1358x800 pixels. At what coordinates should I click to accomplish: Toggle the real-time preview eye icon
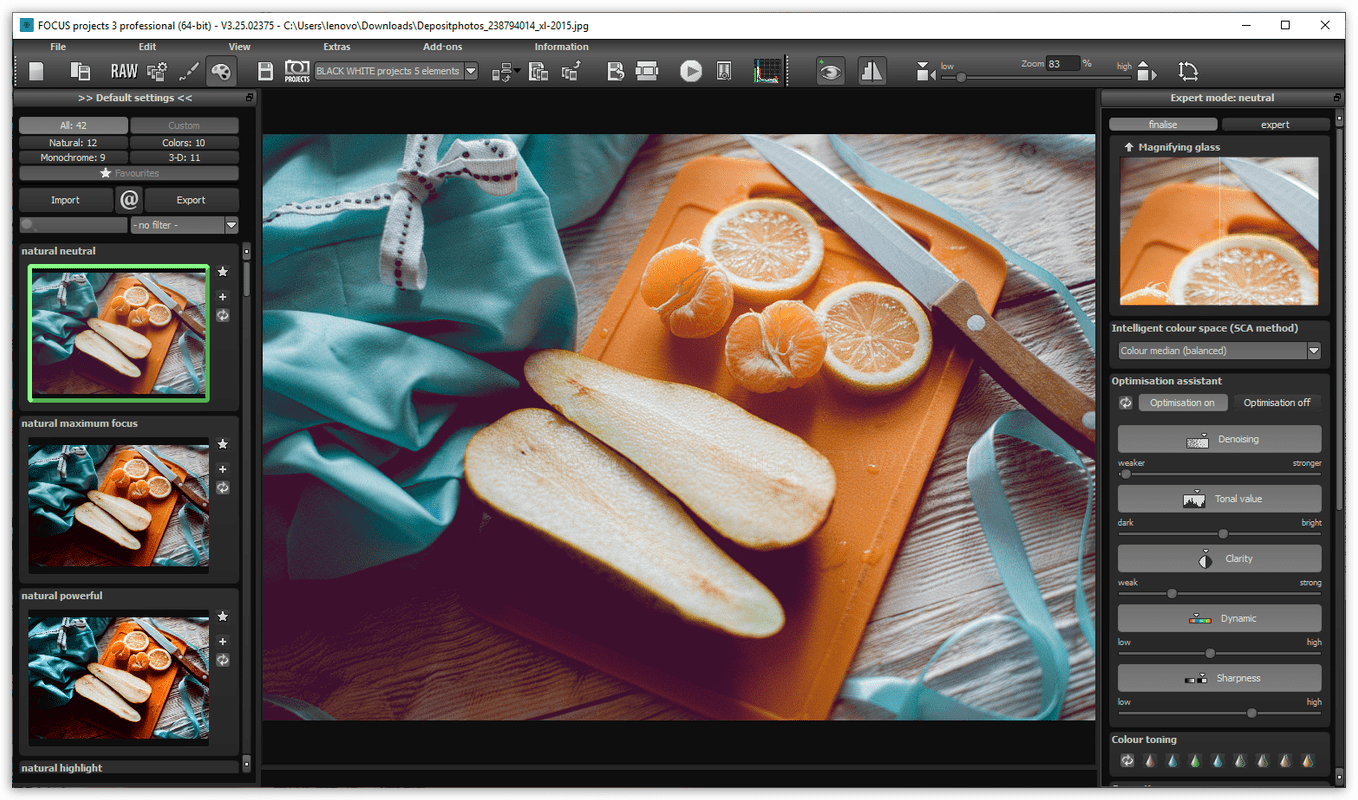click(830, 71)
